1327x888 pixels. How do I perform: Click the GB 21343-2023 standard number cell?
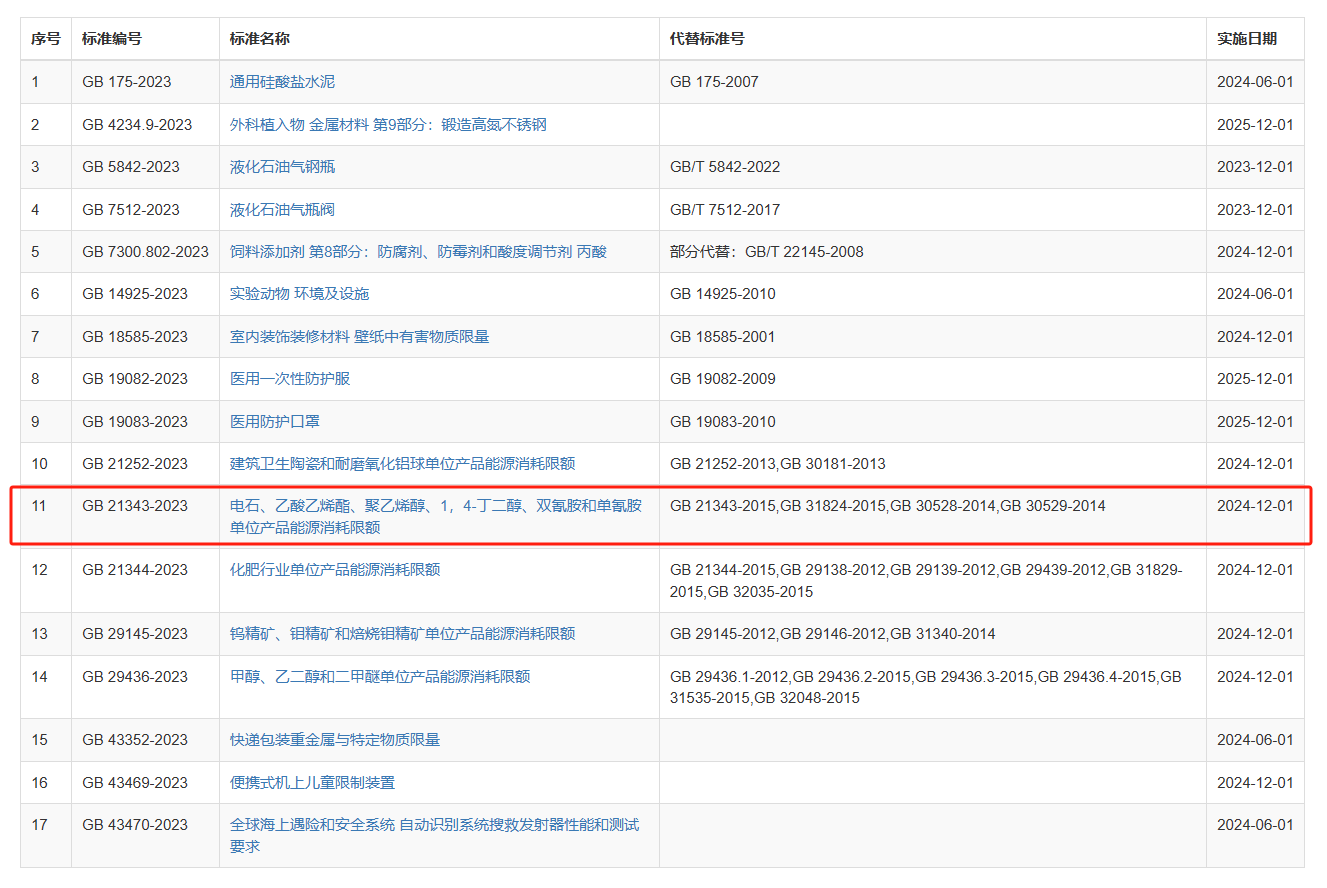pyautogui.click(x=135, y=506)
